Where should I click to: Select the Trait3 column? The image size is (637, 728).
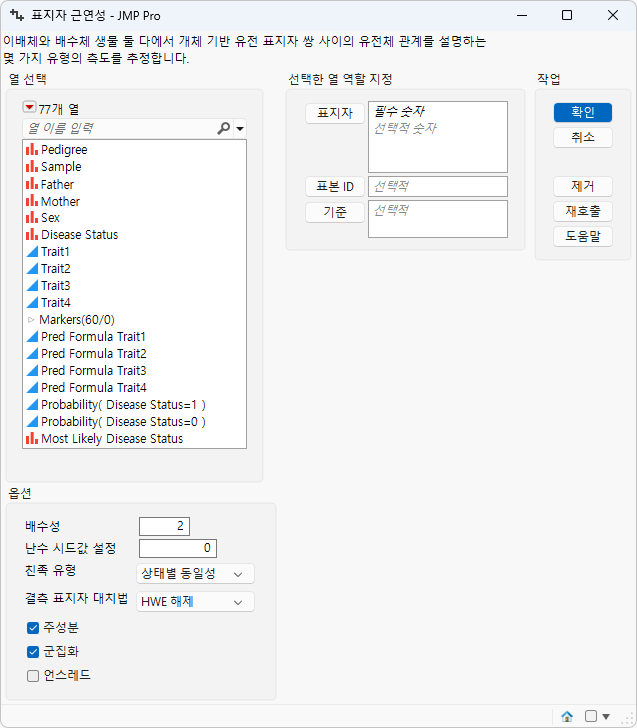click(x=56, y=286)
